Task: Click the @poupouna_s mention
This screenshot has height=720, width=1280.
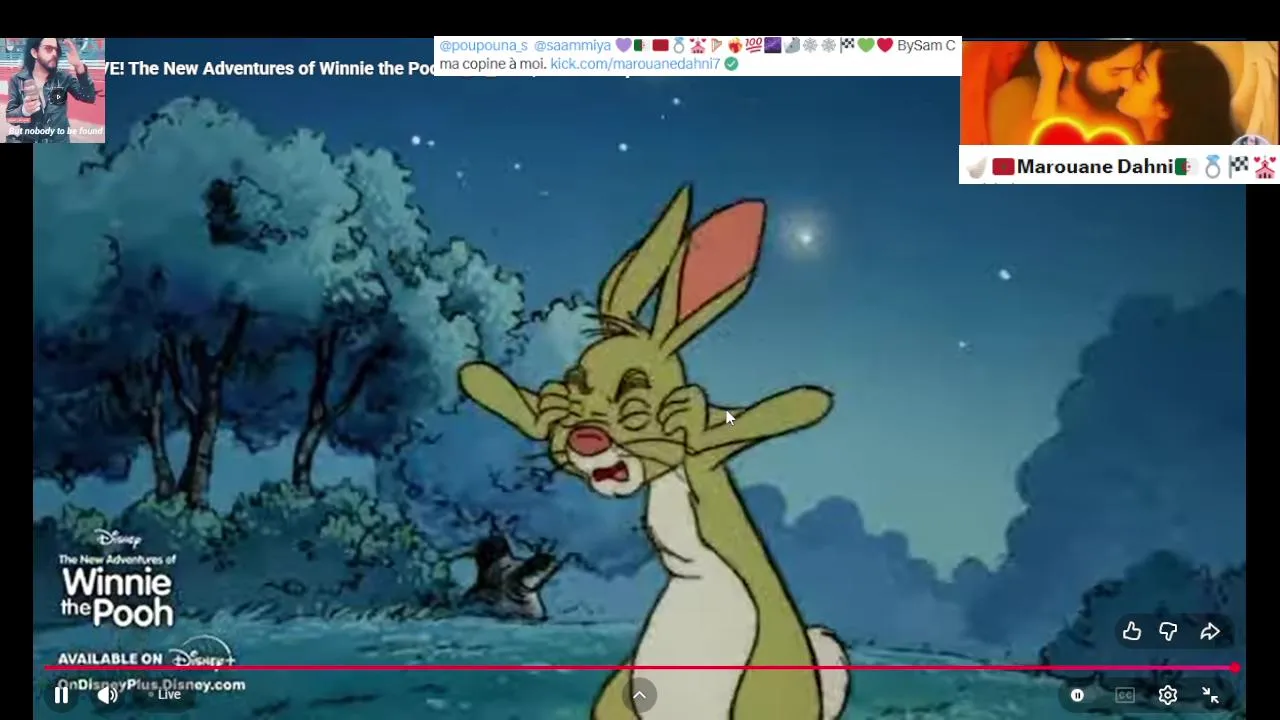Action: pyautogui.click(x=483, y=45)
